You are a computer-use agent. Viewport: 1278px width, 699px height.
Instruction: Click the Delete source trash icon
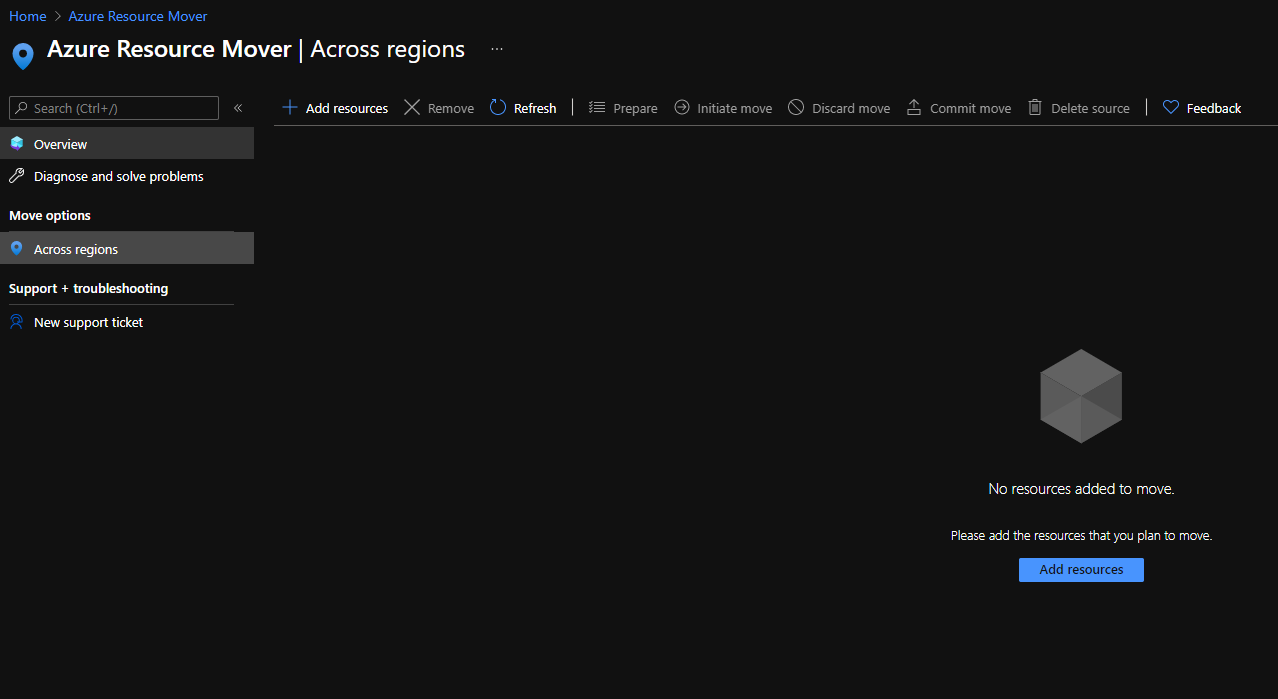click(1035, 107)
